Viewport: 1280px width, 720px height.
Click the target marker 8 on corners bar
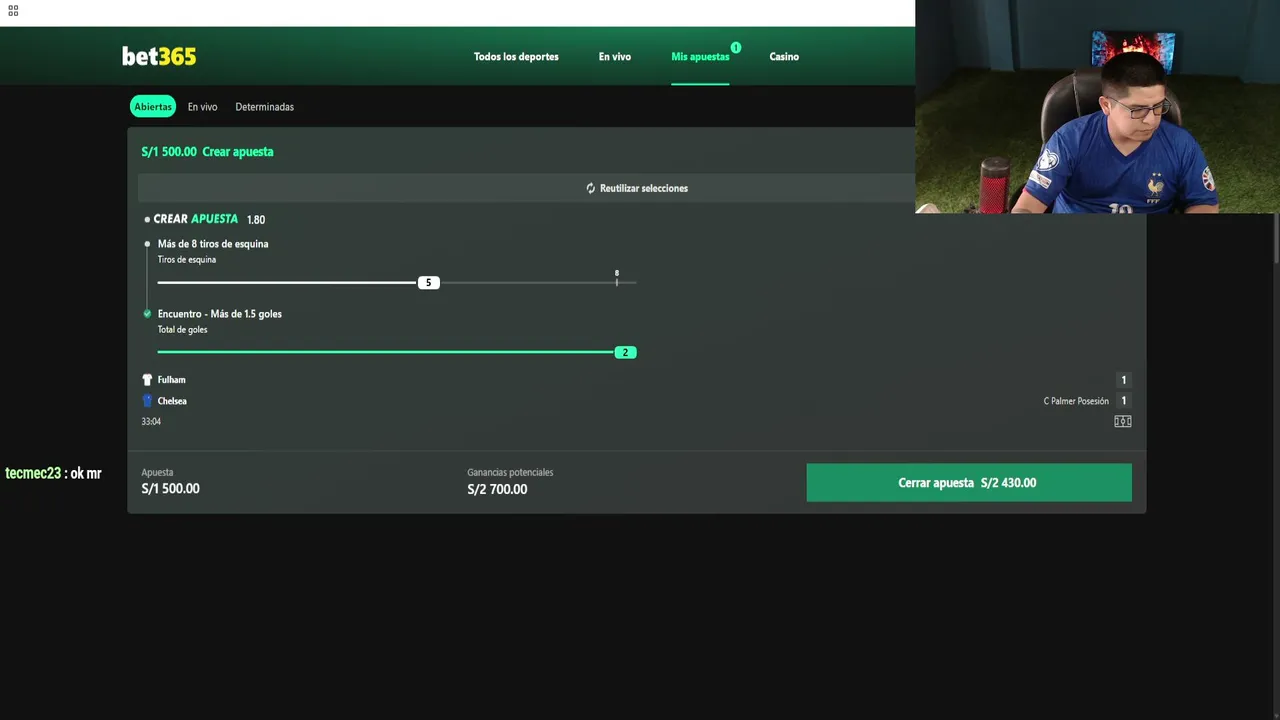click(617, 277)
